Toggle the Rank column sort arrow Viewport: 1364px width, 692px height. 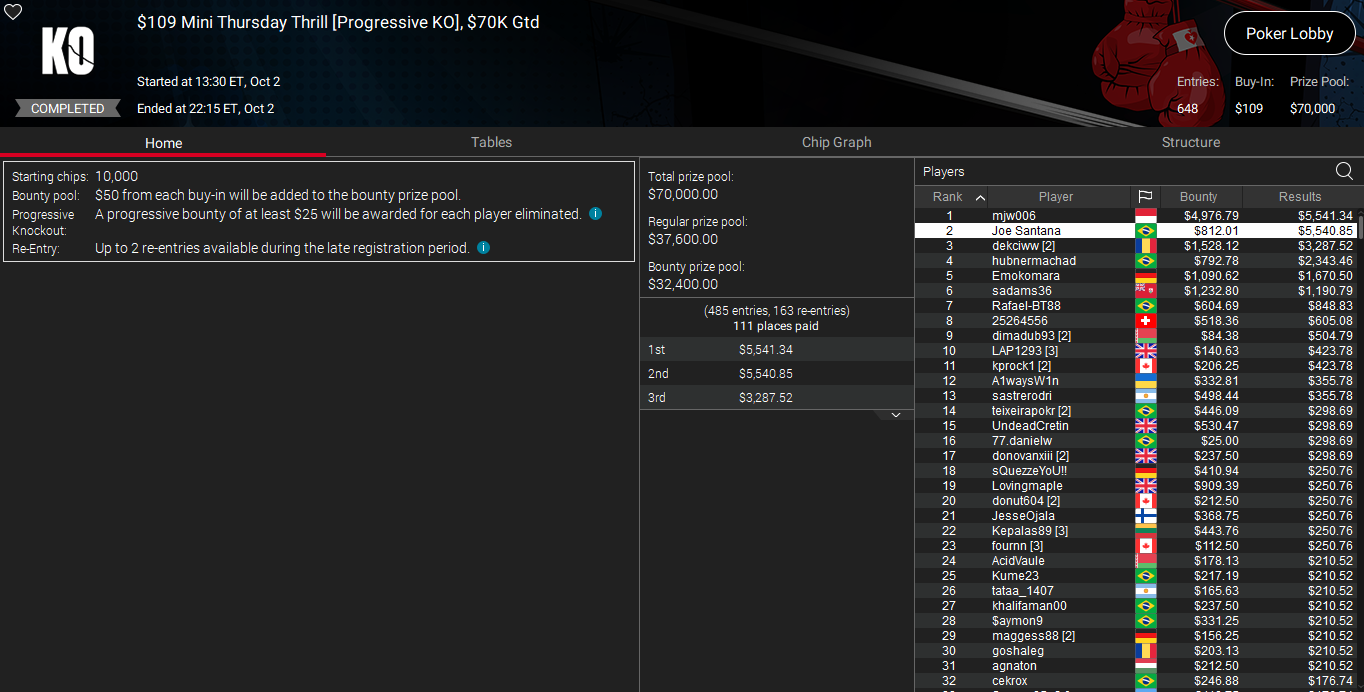[980, 197]
